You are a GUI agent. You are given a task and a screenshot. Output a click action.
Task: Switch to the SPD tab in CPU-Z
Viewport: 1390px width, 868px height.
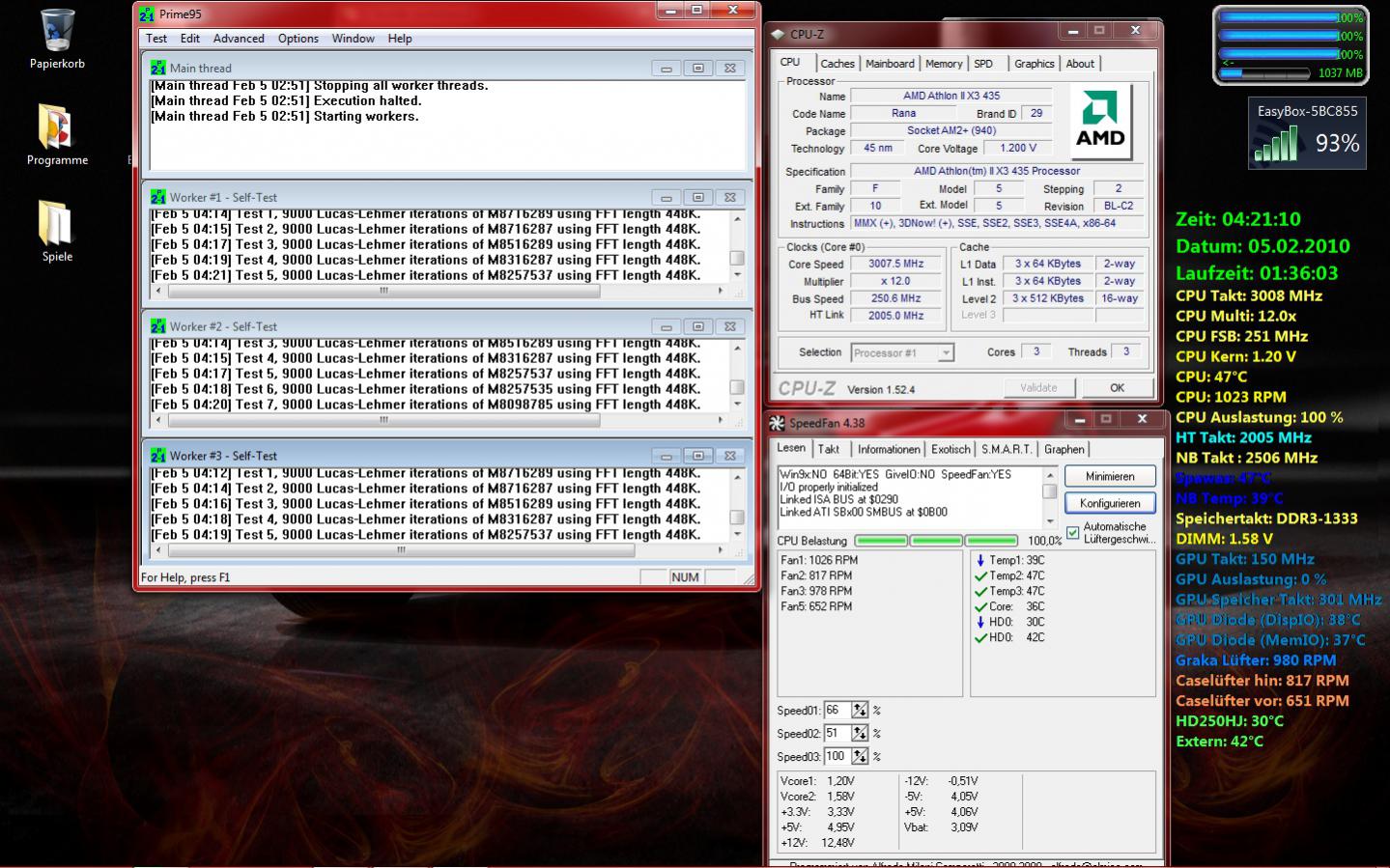tap(983, 64)
